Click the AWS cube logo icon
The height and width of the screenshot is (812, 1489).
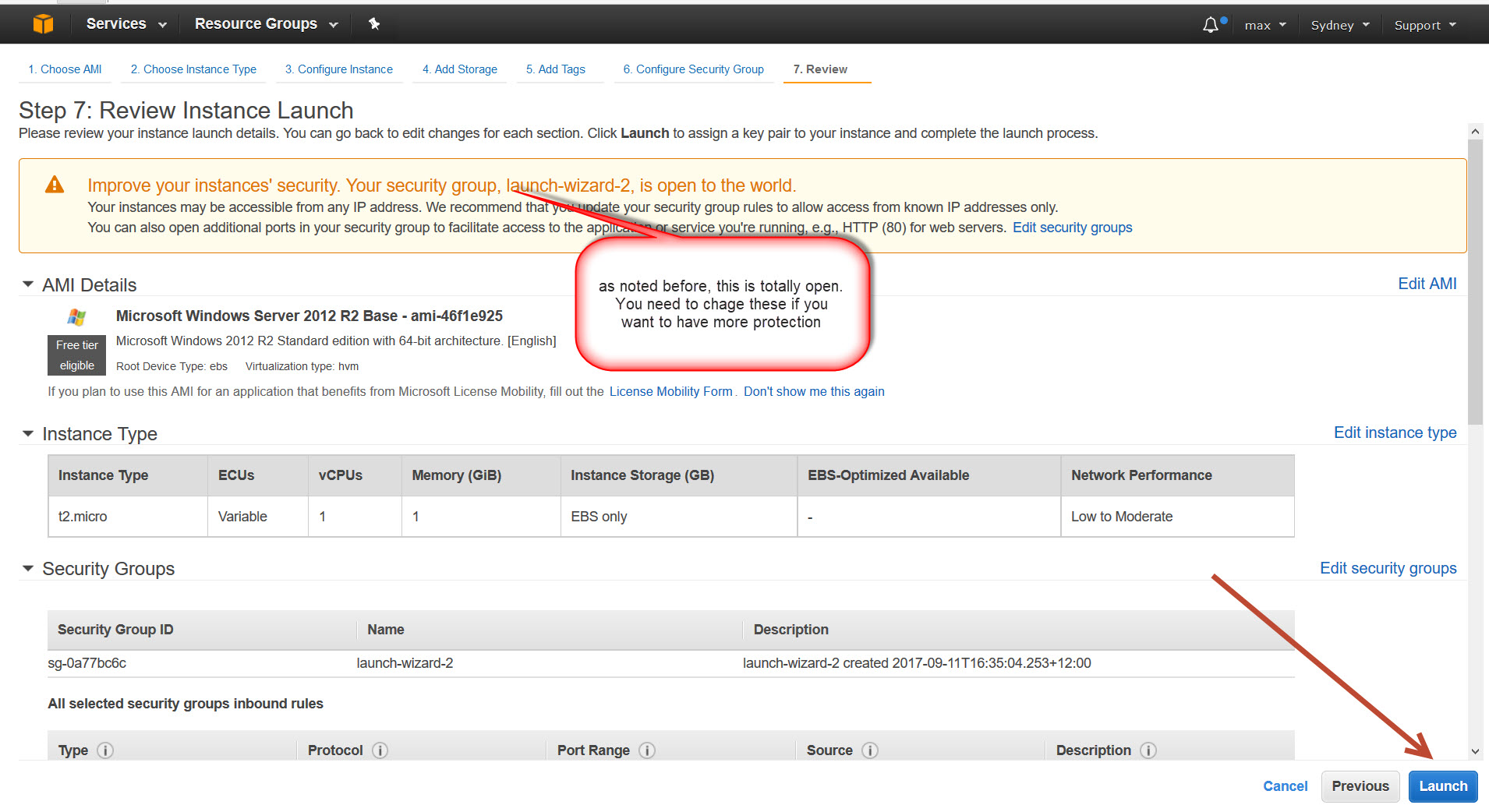(43, 24)
